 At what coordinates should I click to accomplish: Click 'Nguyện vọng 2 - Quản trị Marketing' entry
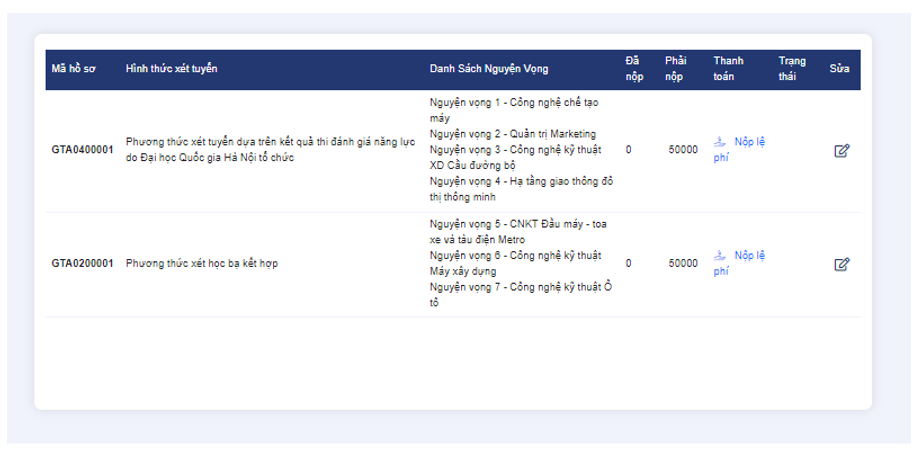(512, 134)
